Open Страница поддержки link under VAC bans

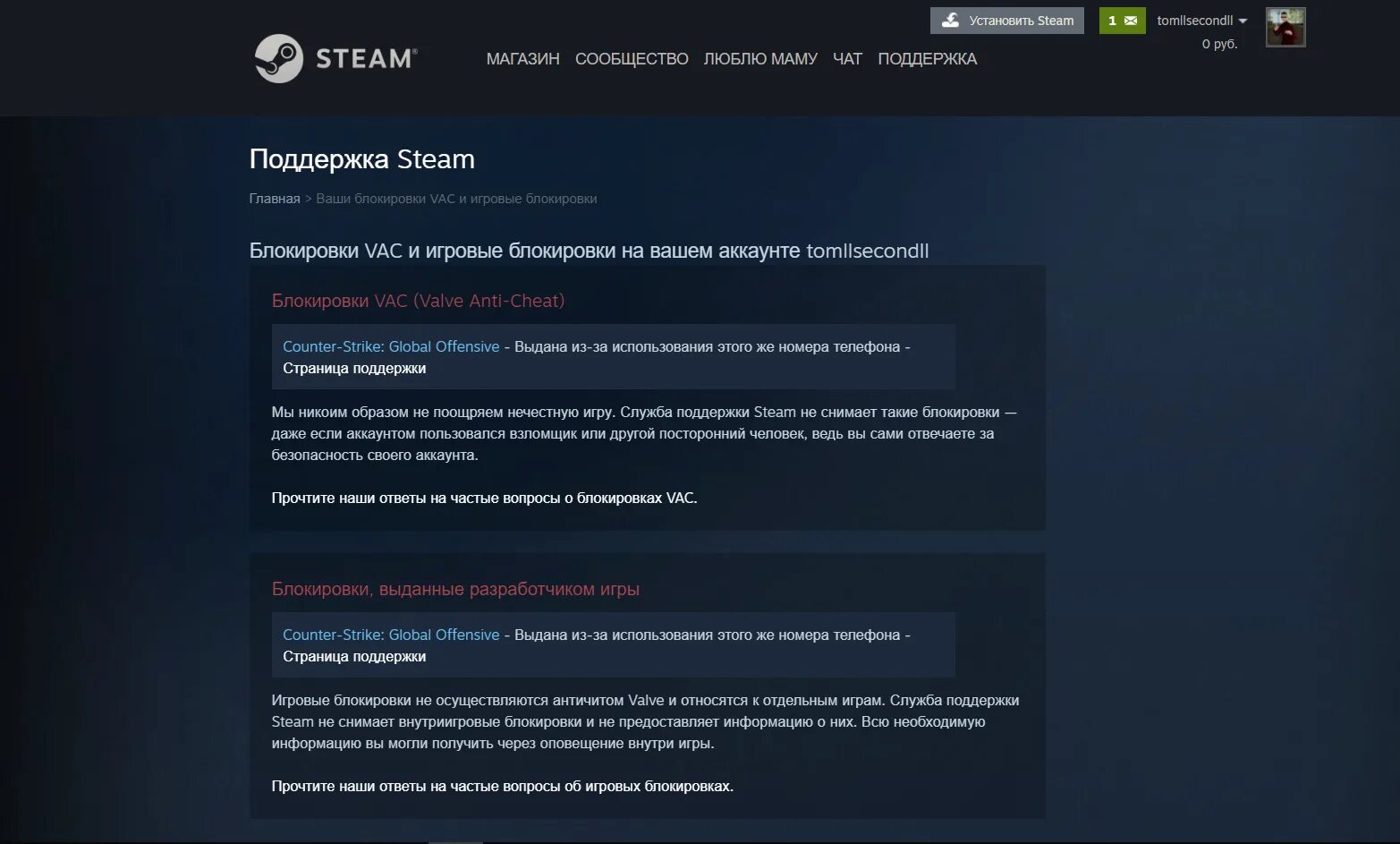click(354, 368)
